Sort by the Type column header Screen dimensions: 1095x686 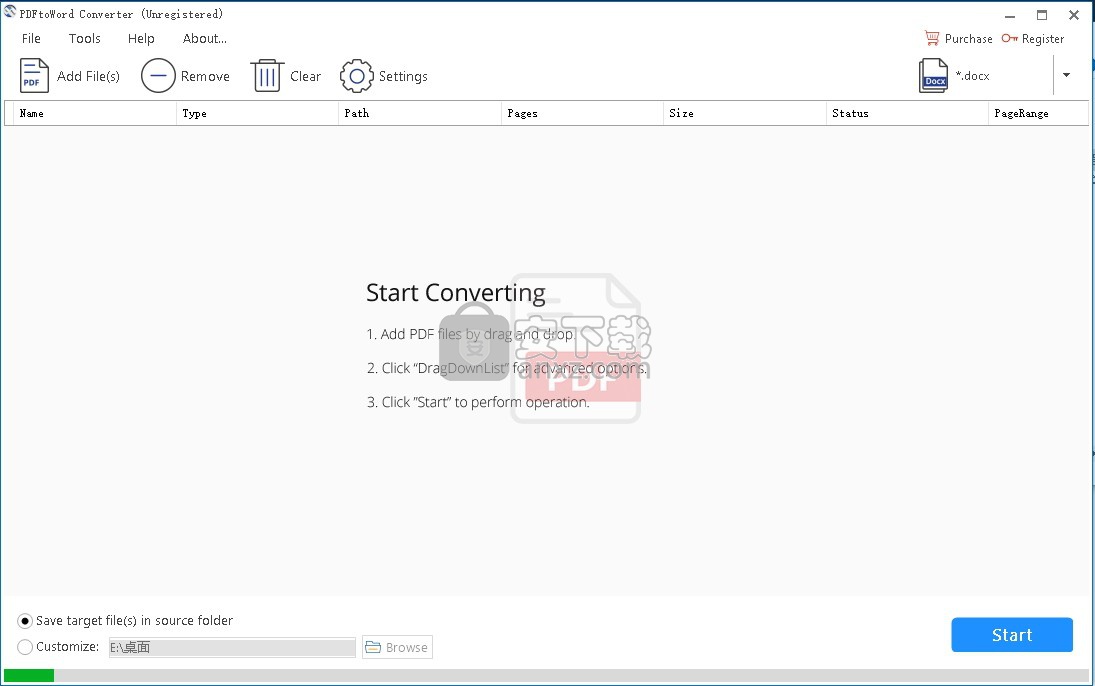(257, 113)
